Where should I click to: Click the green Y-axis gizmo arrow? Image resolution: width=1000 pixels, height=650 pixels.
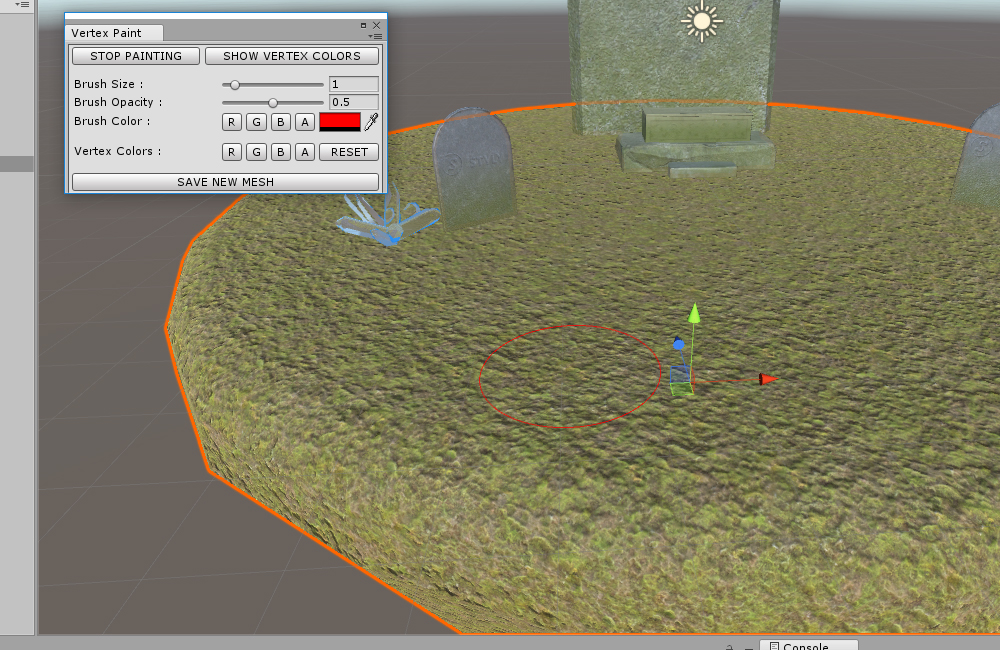pos(695,313)
